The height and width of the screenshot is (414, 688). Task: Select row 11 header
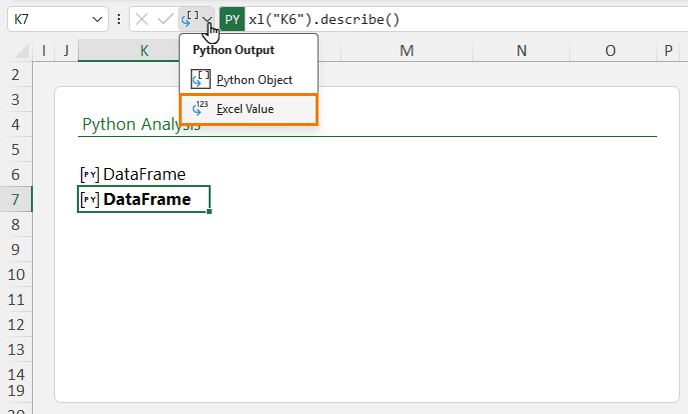16,300
